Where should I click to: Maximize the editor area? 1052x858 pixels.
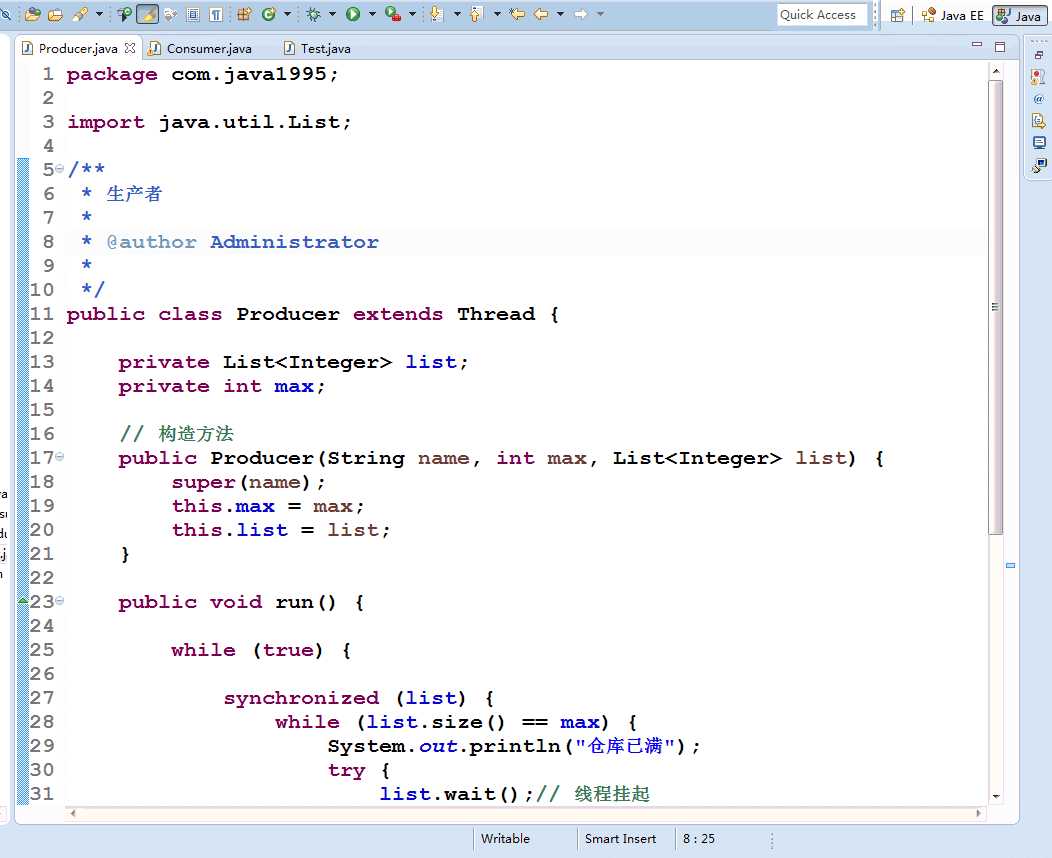pyautogui.click(x=1000, y=46)
